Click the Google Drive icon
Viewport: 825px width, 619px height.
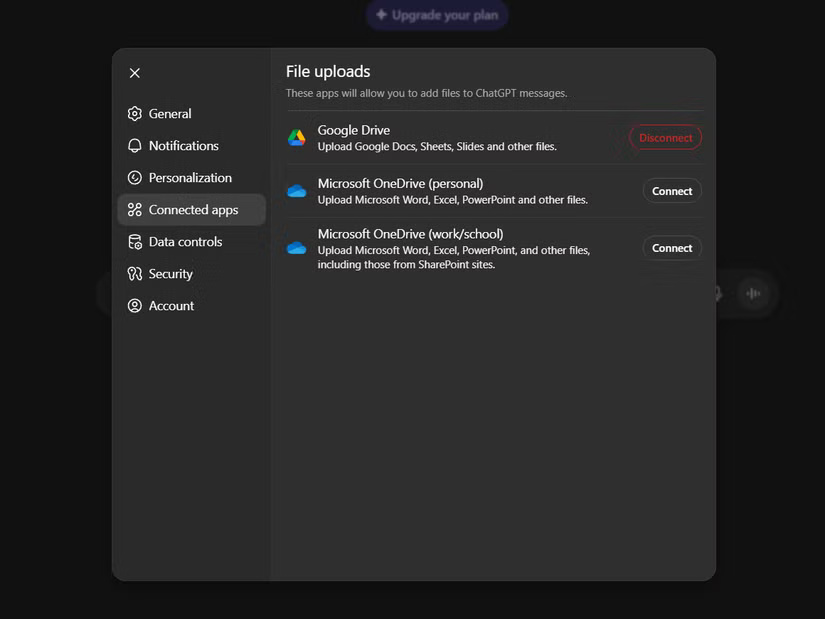tap(296, 136)
